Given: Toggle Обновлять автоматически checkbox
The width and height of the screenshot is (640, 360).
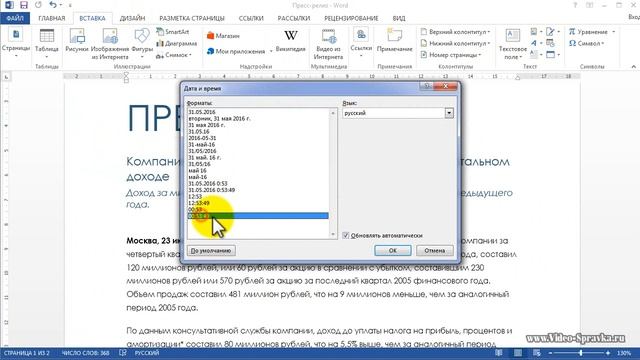Looking at the screenshot, I should click(x=346, y=236).
